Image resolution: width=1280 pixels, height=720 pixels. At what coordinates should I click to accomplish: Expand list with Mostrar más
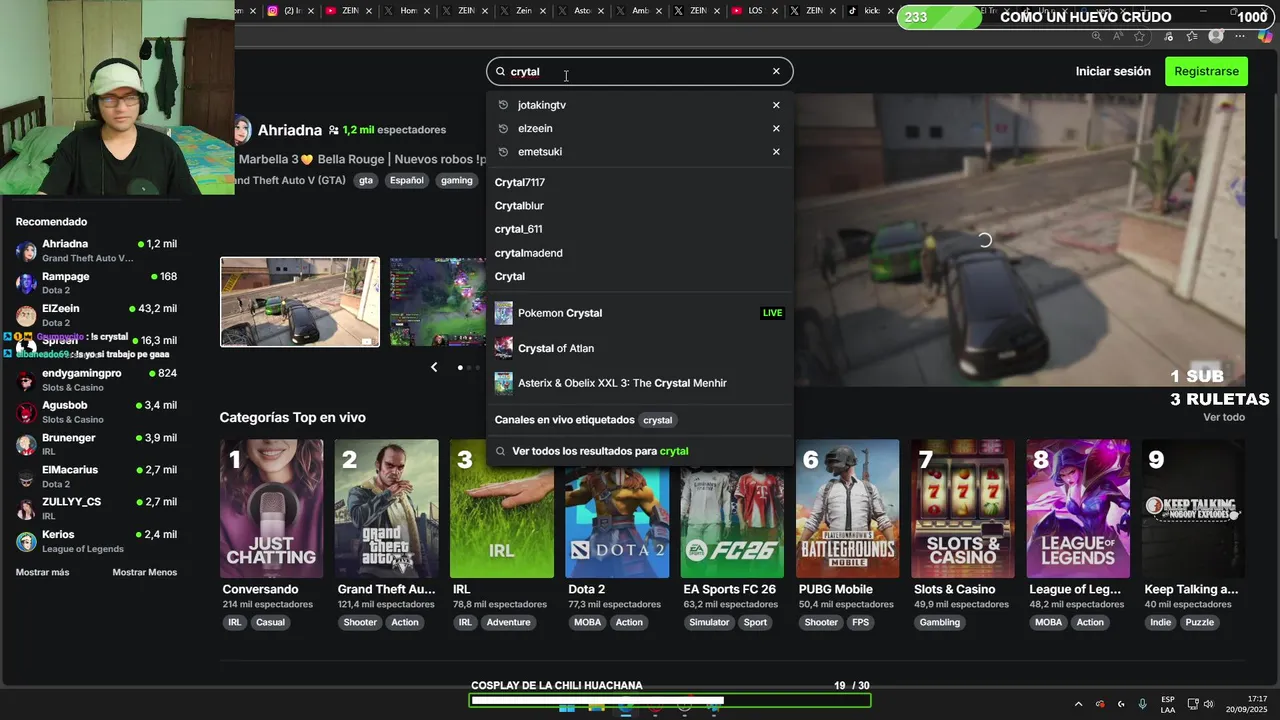tap(42, 572)
